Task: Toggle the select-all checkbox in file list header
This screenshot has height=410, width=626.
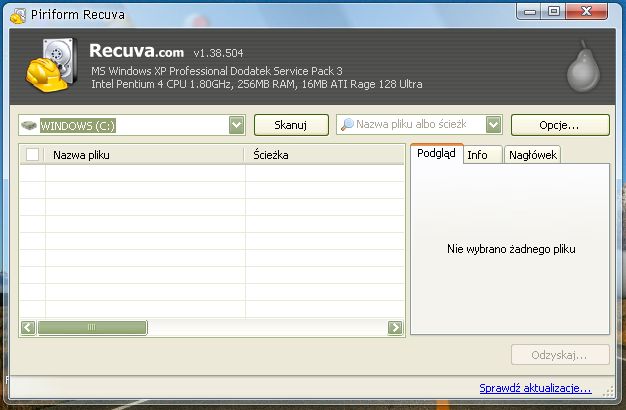Action: pyautogui.click(x=32, y=154)
